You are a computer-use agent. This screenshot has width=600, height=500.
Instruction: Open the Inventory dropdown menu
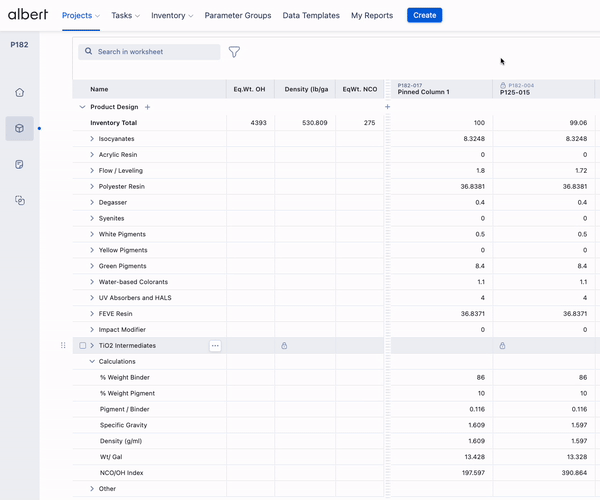[172, 16]
